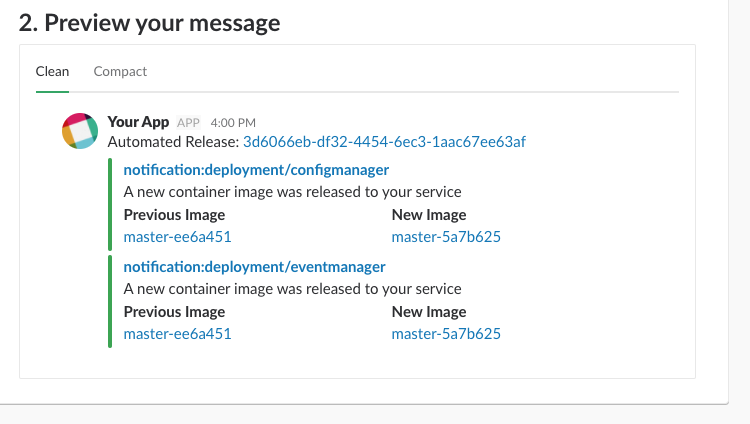The height and width of the screenshot is (424, 750).
Task: Switch to the Compact preview tab
Action: pyautogui.click(x=120, y=71)
